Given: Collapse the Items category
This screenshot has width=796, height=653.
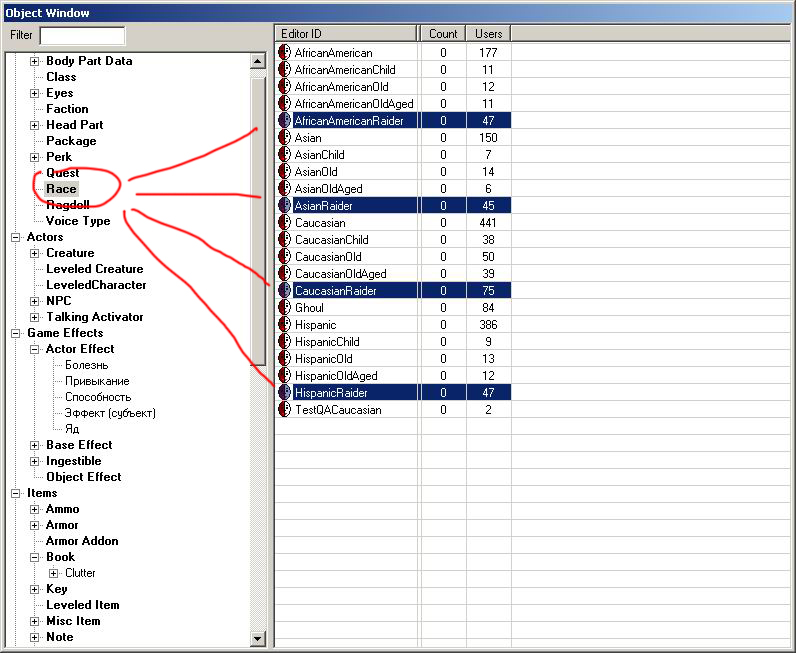Looking at the screenshot, I should tap(16, 493).
